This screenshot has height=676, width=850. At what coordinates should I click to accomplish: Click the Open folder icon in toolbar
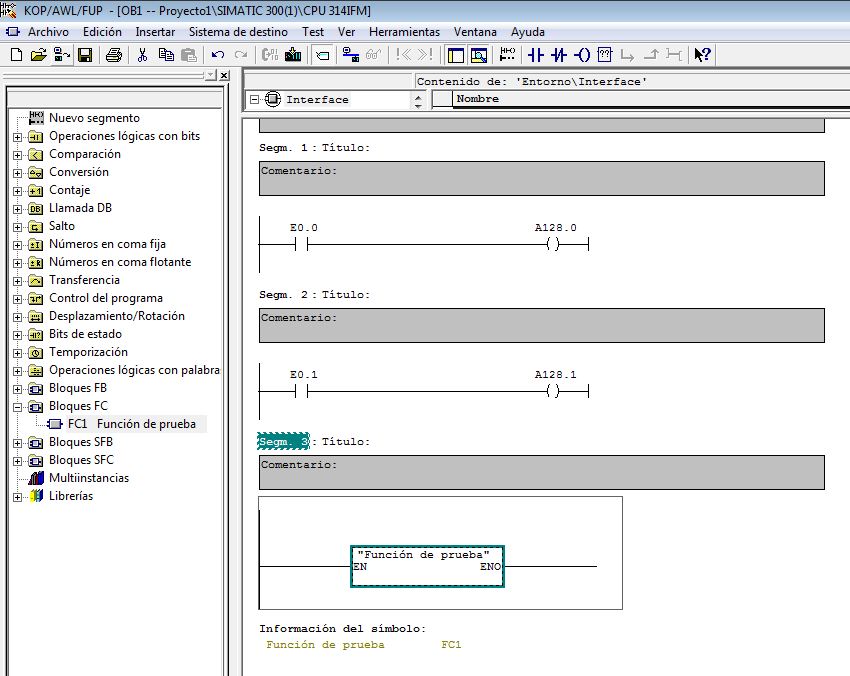pos(38,55)
